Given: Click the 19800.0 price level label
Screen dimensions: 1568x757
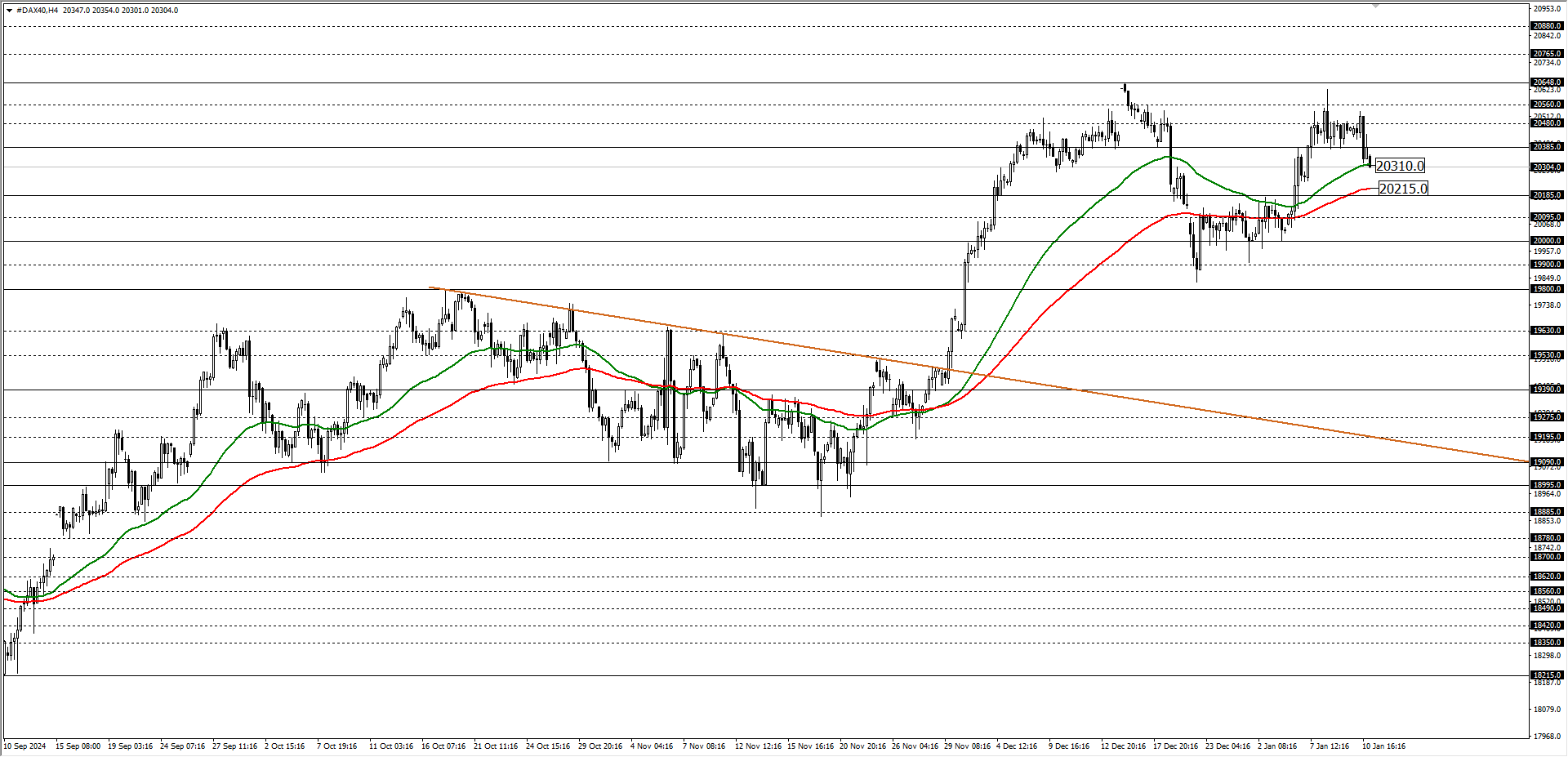Looking at the screenshot, I should click(1547, 289).
